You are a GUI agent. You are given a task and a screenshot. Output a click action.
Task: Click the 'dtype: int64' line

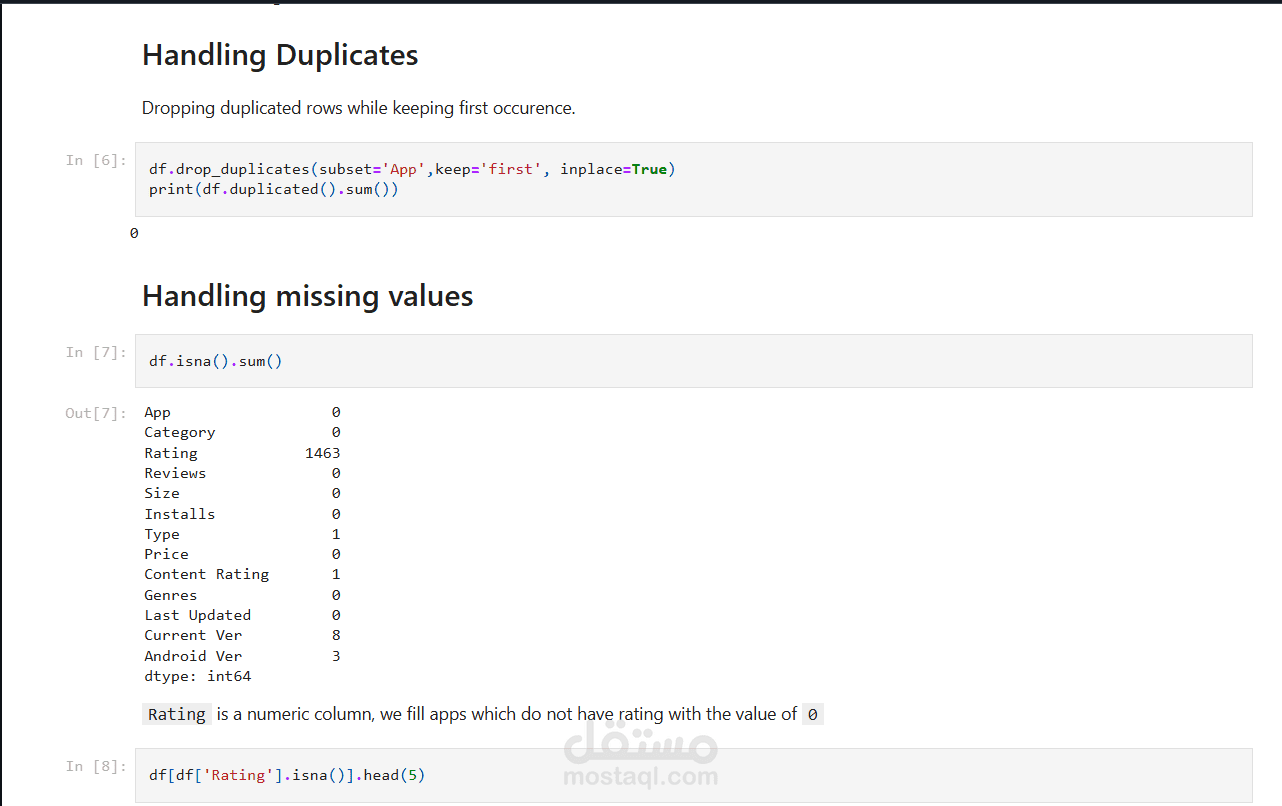click(198, 676)
